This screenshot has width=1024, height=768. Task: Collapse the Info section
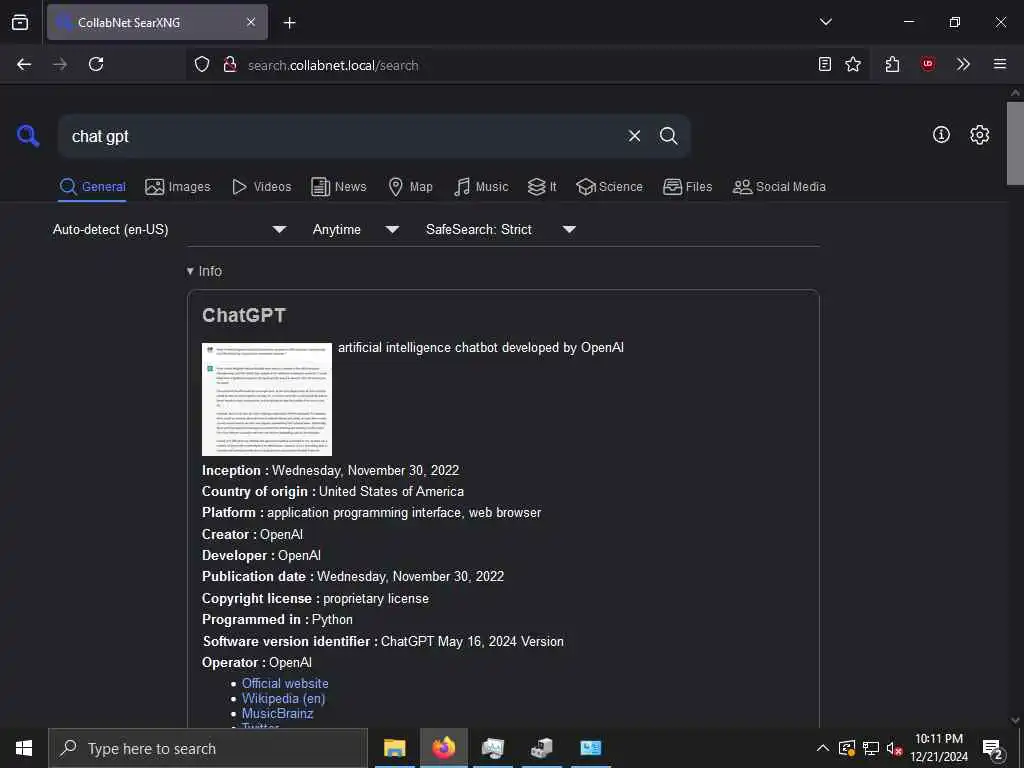(204, 271)
